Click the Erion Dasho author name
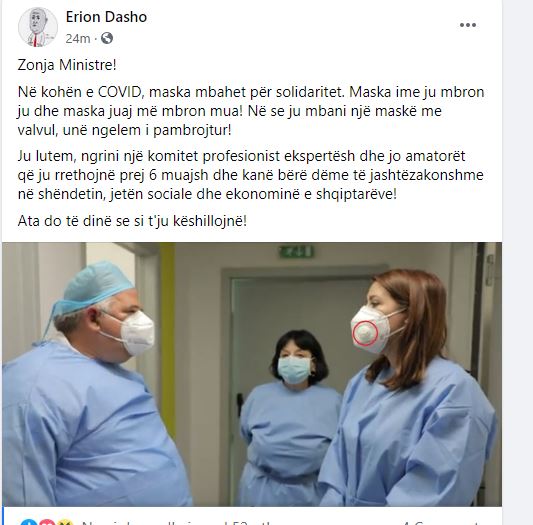 coord(106,17)
